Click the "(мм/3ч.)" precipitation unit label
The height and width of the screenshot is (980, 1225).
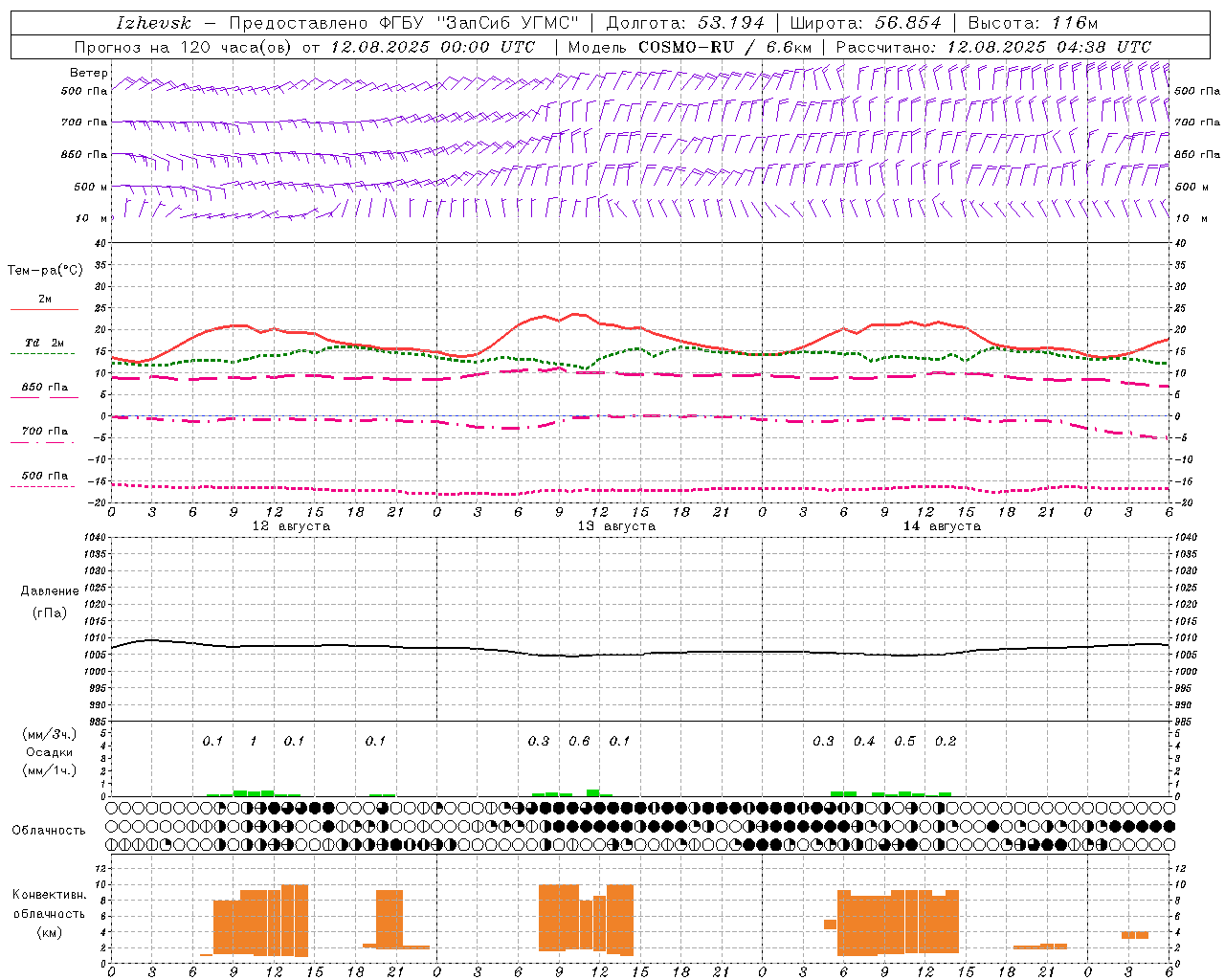click(50, 734)
